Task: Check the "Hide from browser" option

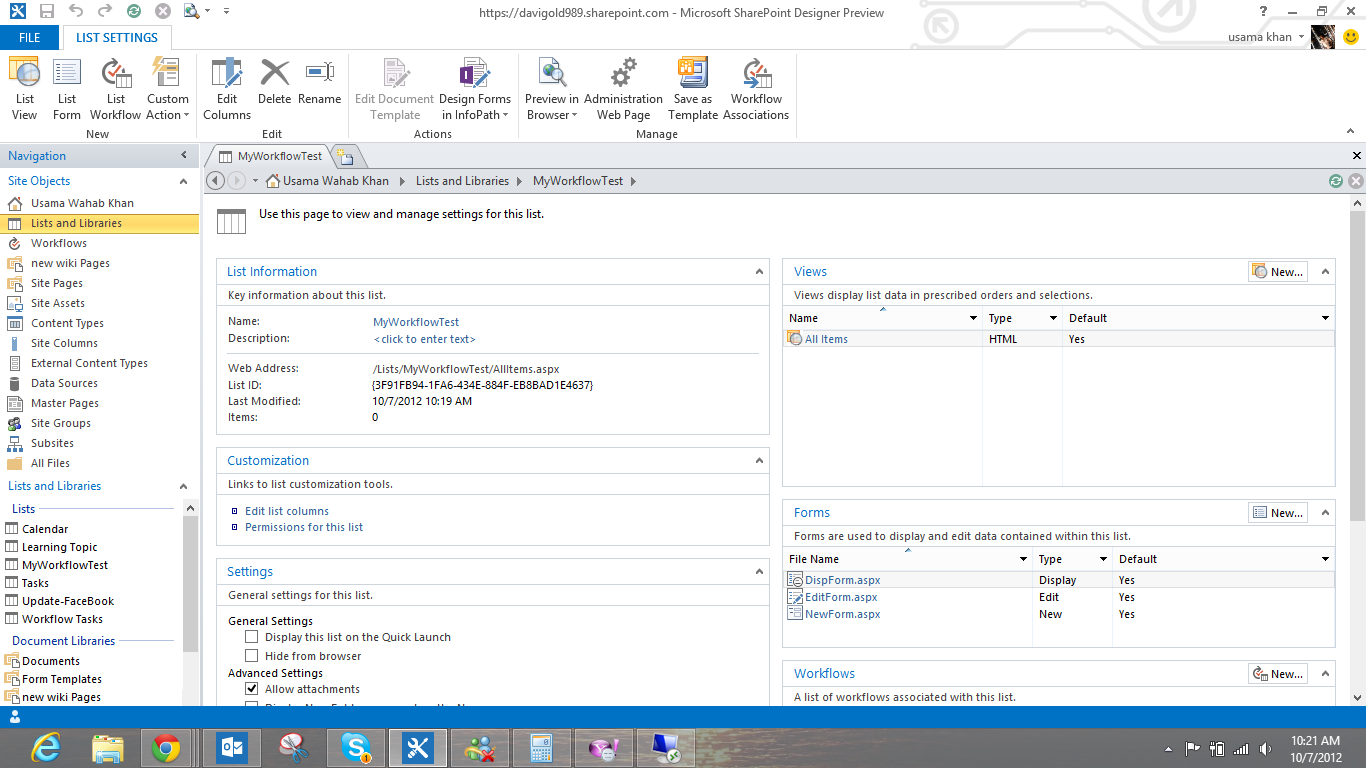Action: 251,655
